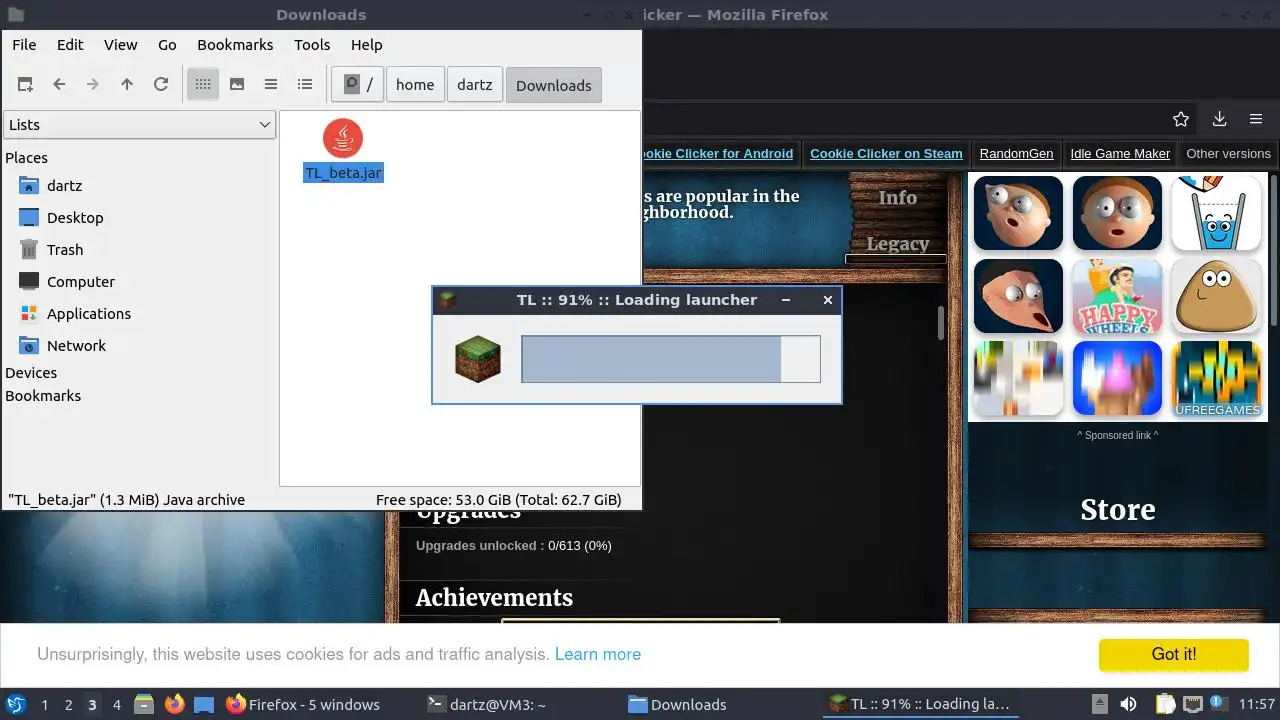Viewport: 1280px width, 720px height.
Task: Switch to compact view mode
Action: point(271,85)
